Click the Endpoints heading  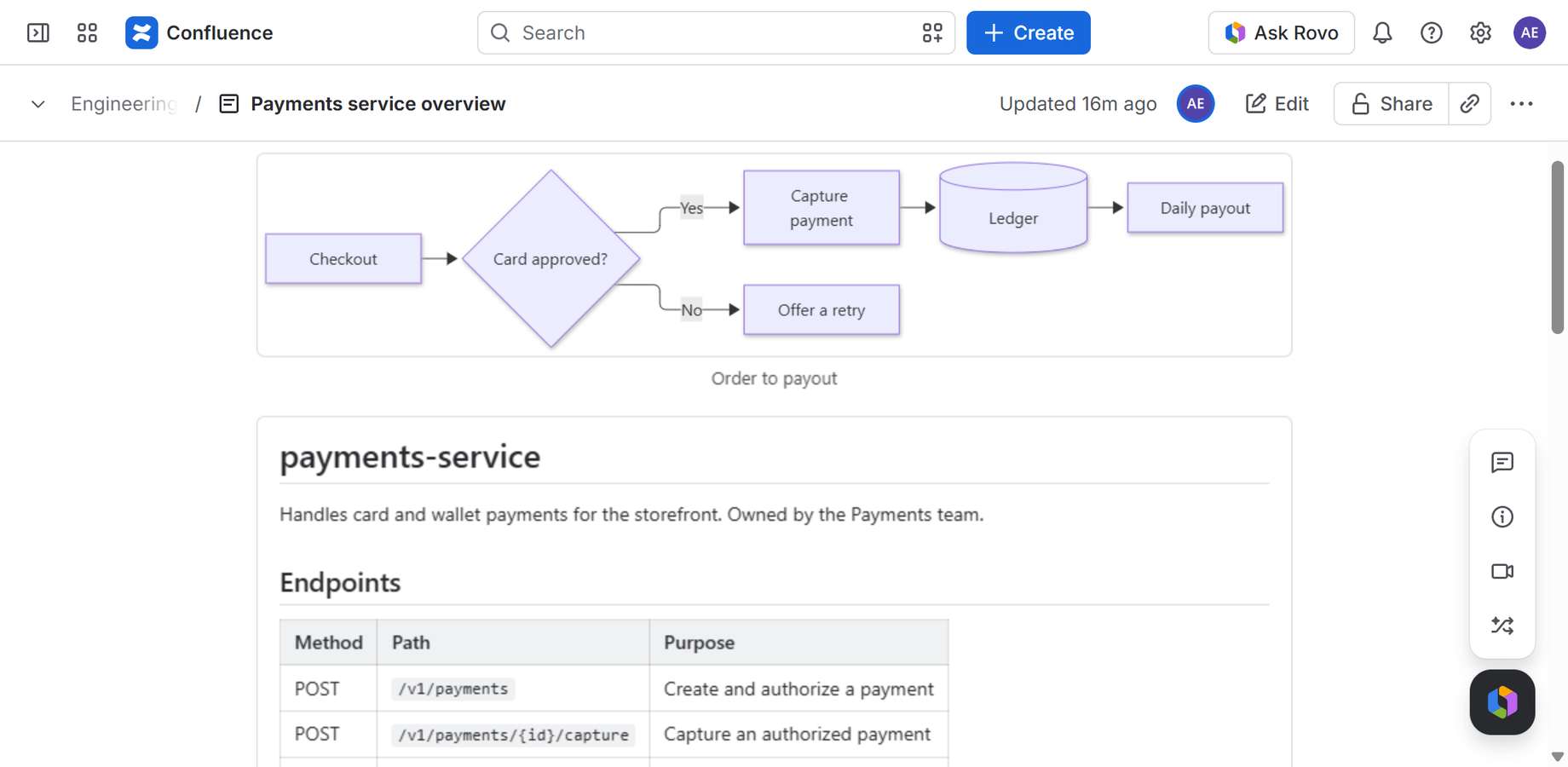click(340, 583)
